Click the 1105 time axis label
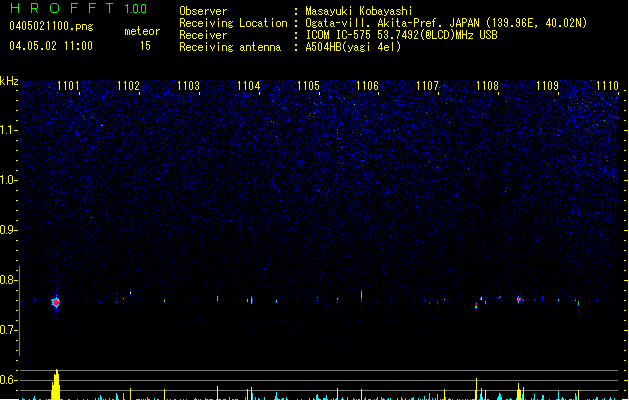This screenshot has width=629, height=400. 308,86
